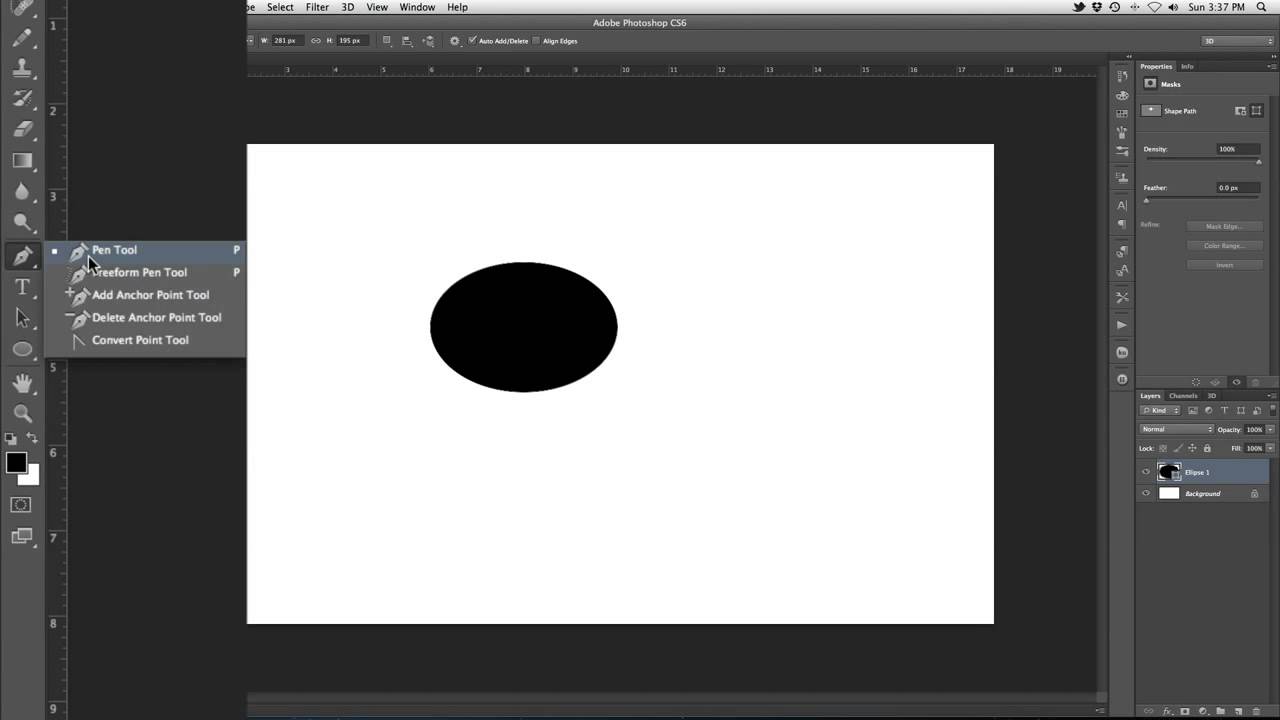1280x720 pixels.
Task: Toggle the Auto Add/Delete checkbox
Action: (x=472, y=41)
